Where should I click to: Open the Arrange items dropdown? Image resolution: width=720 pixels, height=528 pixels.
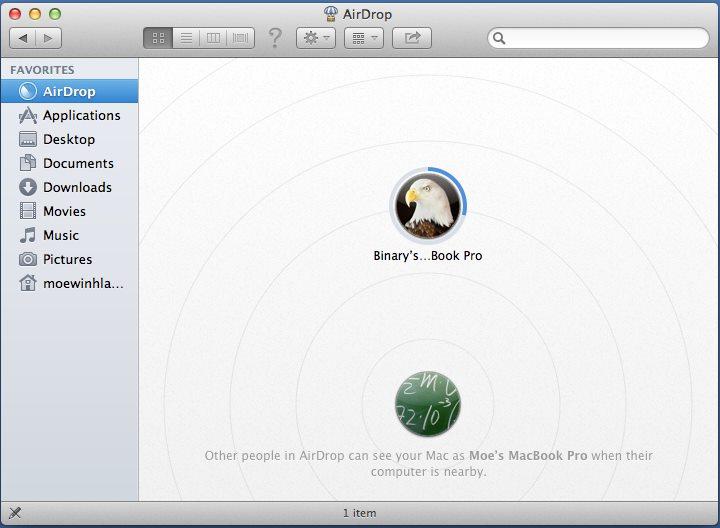pyautogui.click(x=364, y=38)
